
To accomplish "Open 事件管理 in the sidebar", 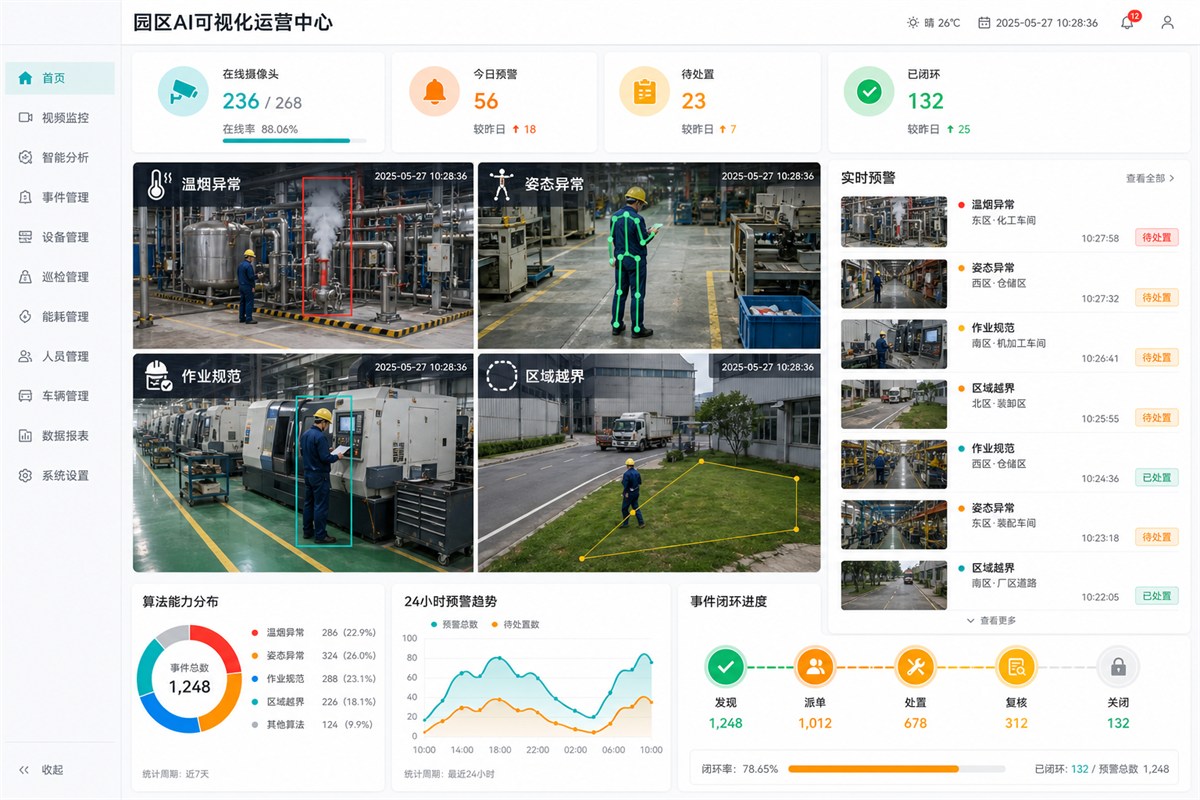I will coord(60,197).
